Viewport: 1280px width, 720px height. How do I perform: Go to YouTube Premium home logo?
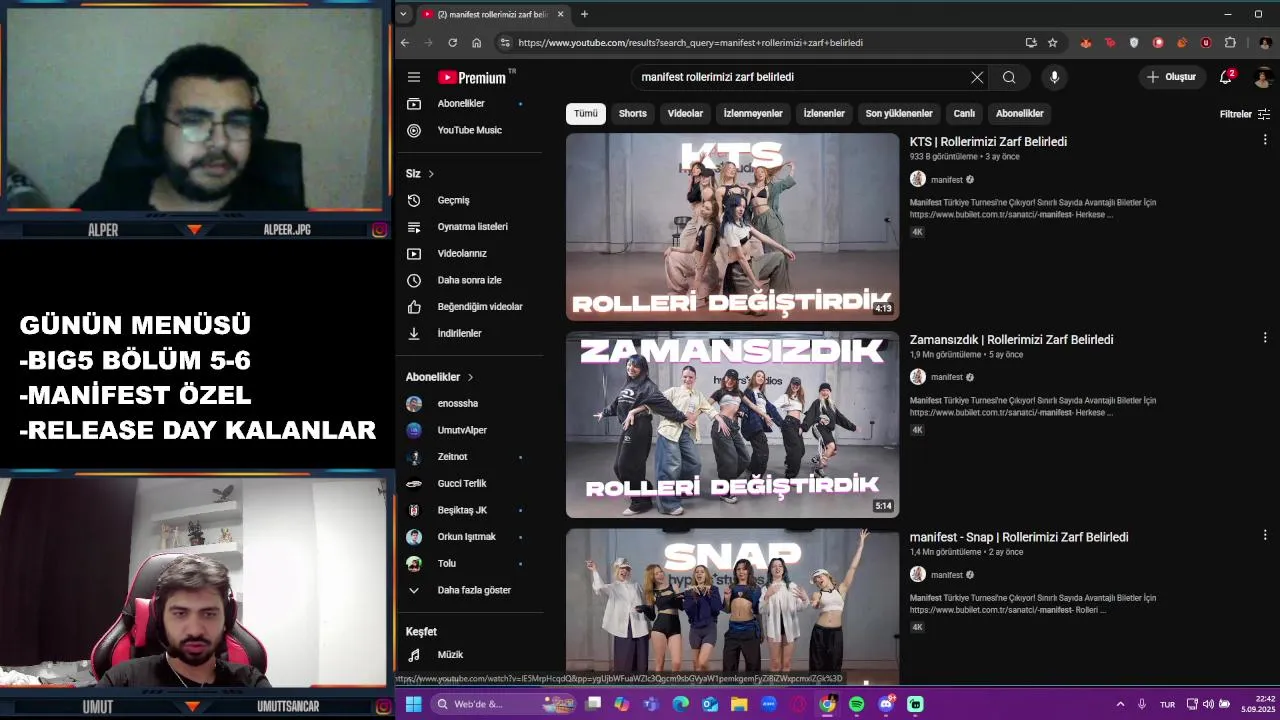pos(472,77)
